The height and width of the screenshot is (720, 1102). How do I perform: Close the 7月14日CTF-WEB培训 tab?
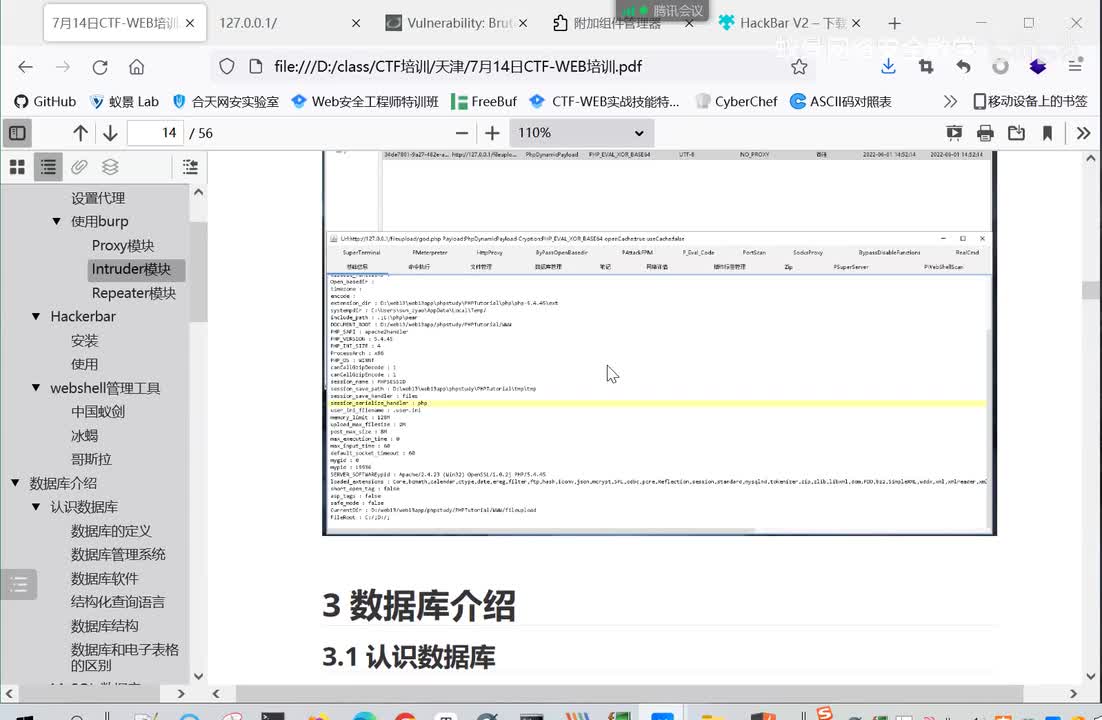190,23
